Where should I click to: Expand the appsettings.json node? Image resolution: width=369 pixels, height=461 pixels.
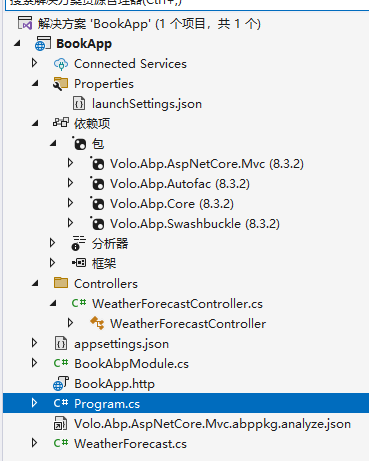34,343
